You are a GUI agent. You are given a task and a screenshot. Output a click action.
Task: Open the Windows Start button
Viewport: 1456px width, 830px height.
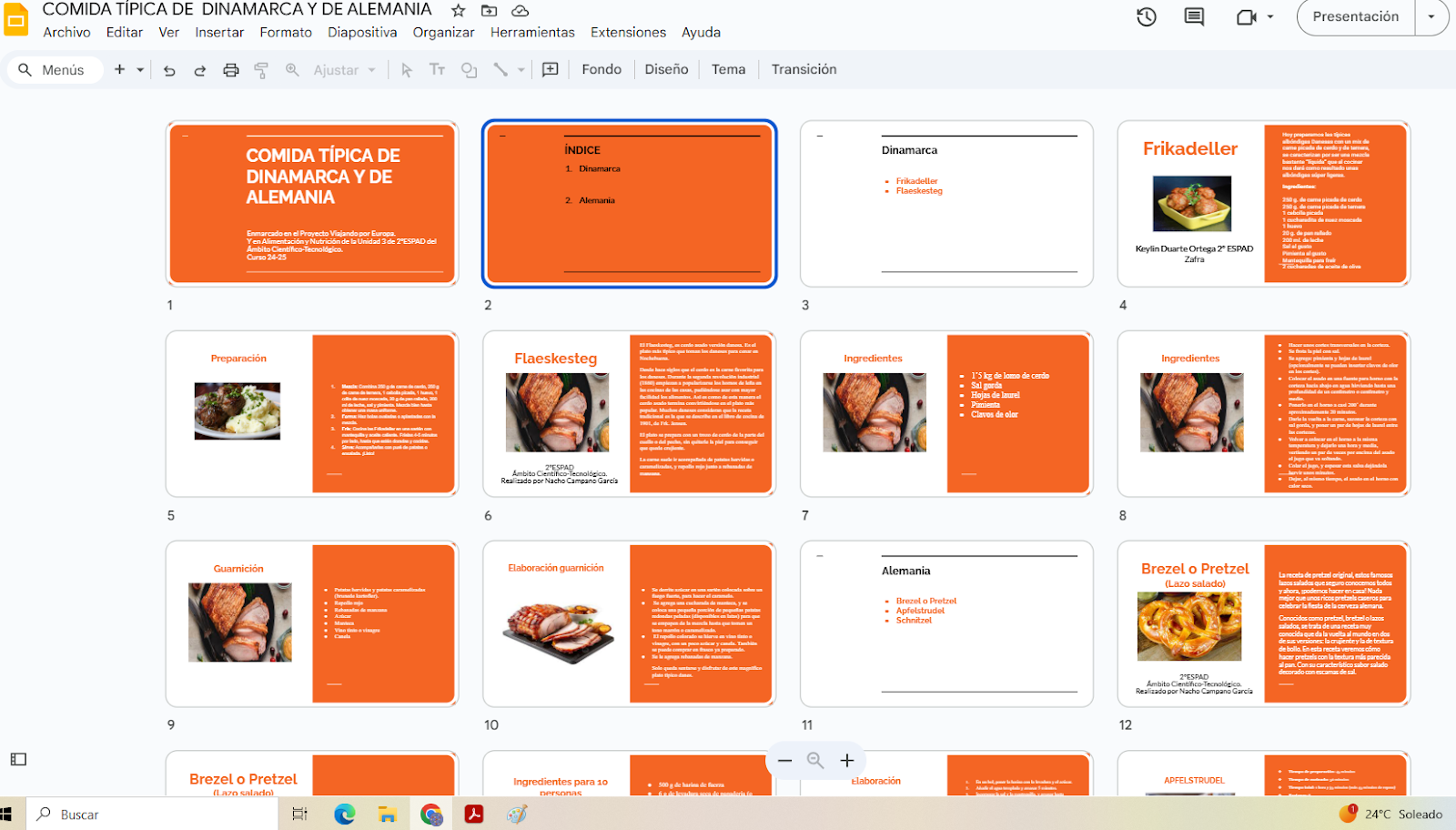(7, 815)
